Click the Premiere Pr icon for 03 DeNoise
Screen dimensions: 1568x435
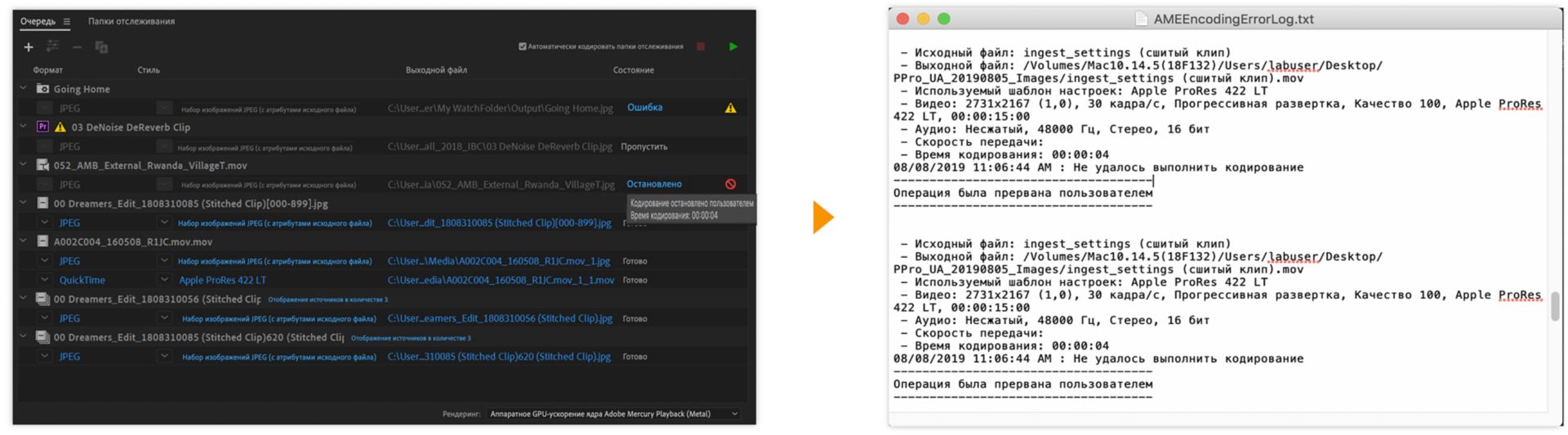pyautogui.click(x=43, y=127)
